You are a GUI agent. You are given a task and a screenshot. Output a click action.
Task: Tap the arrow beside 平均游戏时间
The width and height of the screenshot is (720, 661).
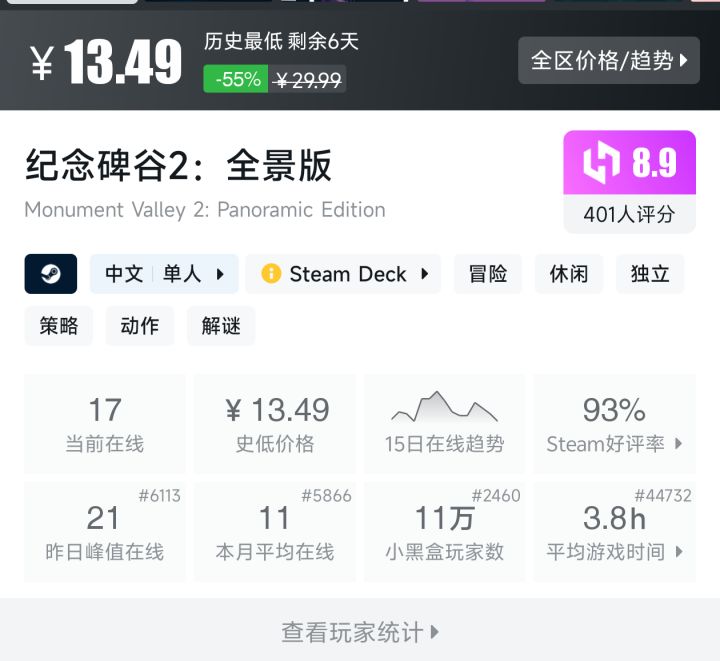679,552
